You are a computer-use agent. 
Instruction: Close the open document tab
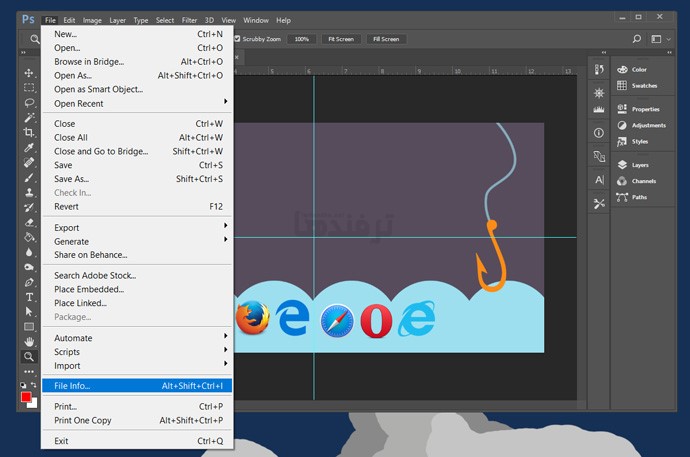(x=237, y=57)
